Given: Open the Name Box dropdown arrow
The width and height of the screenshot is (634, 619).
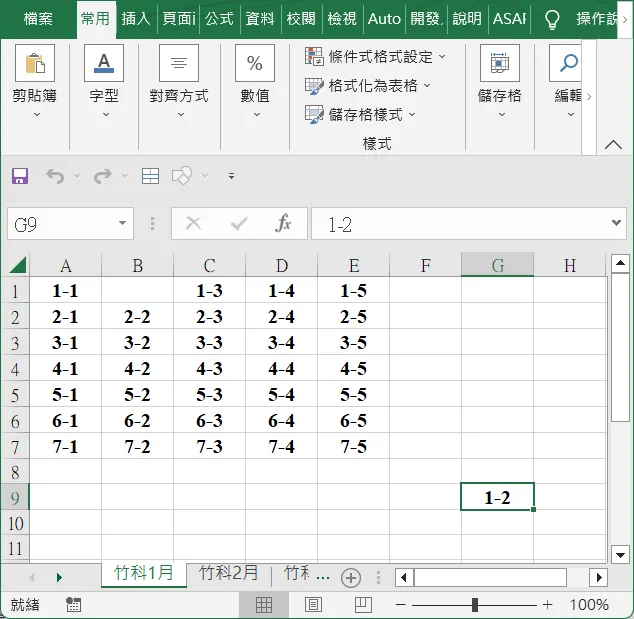Looking at the screenshot, I should 124,224.
